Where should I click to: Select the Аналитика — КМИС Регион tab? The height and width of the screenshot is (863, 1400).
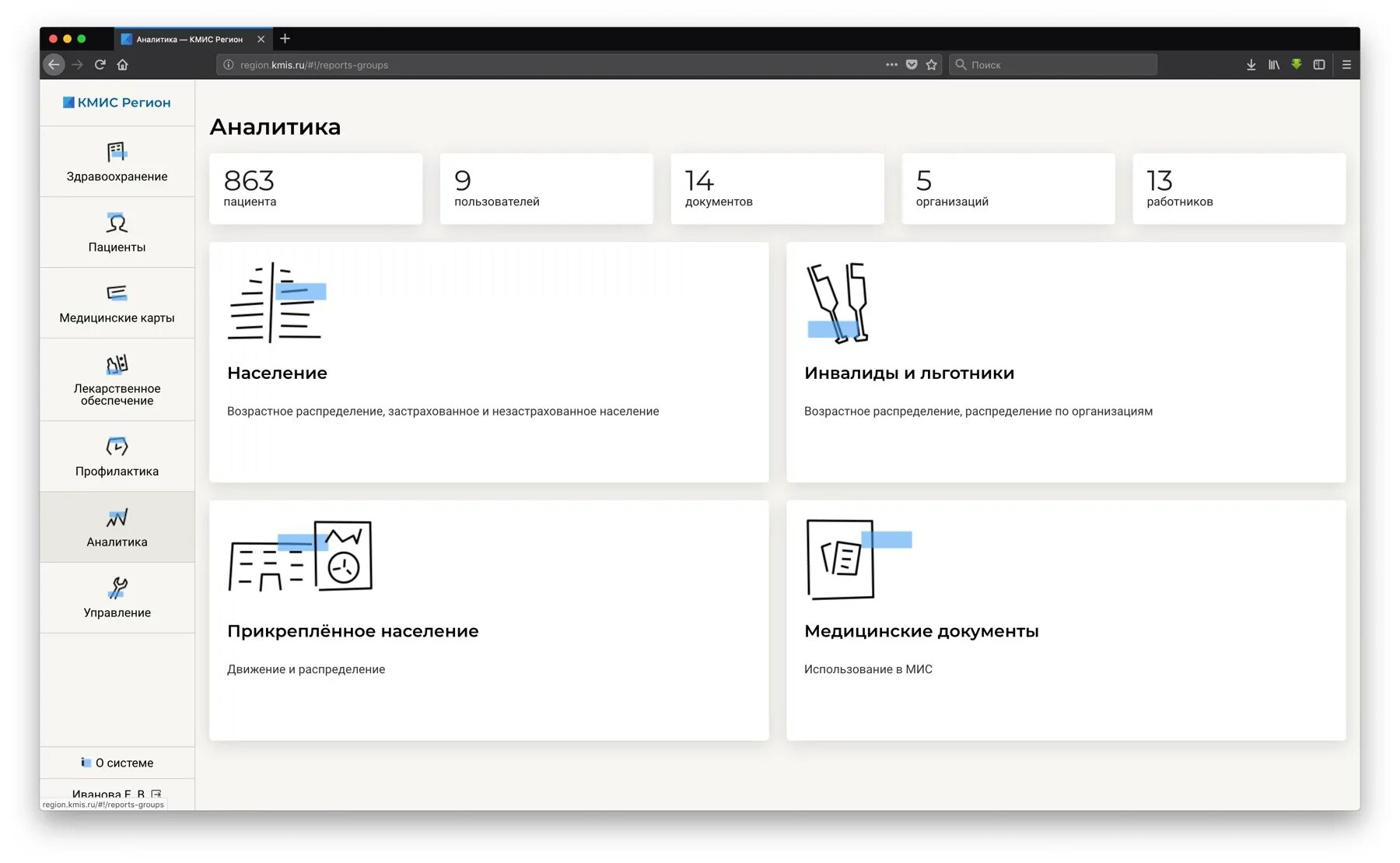[x=193, y=39]
